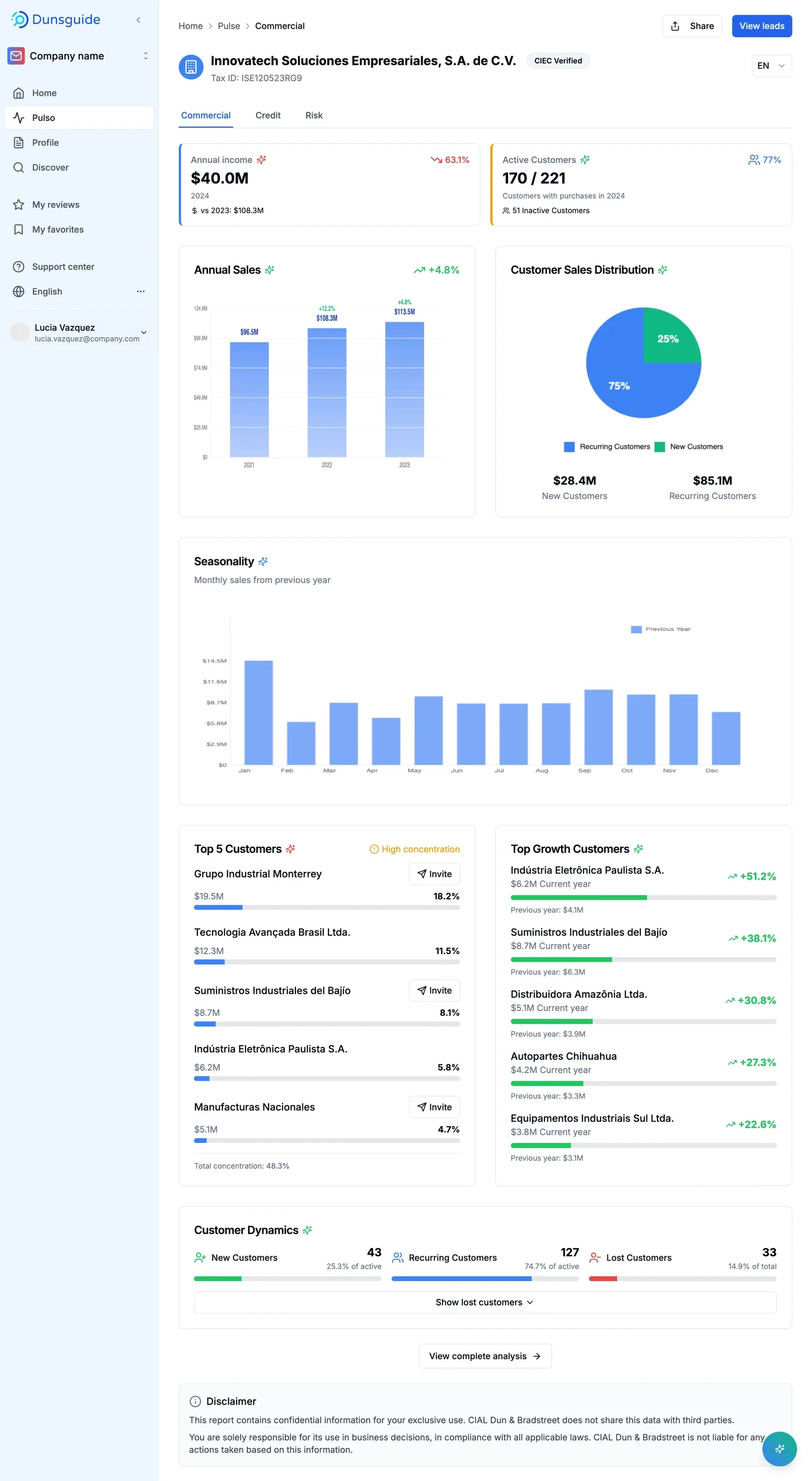812x1481 pixels.
Task: Expand Lucia Vazquez account menu
Action: pyautogui.click(x=144, y=332)
